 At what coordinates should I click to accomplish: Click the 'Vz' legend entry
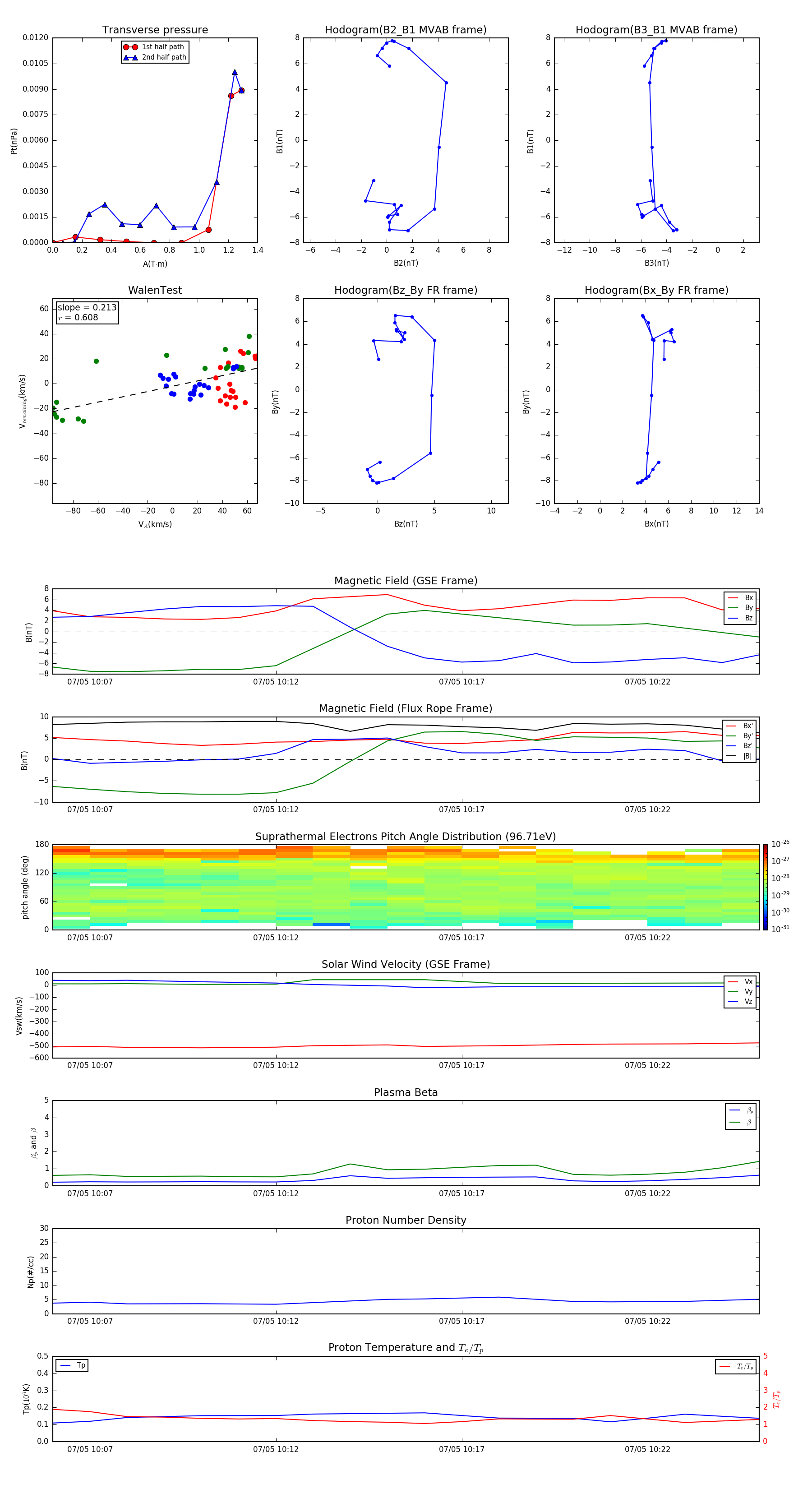click(x=741, y=1002)
